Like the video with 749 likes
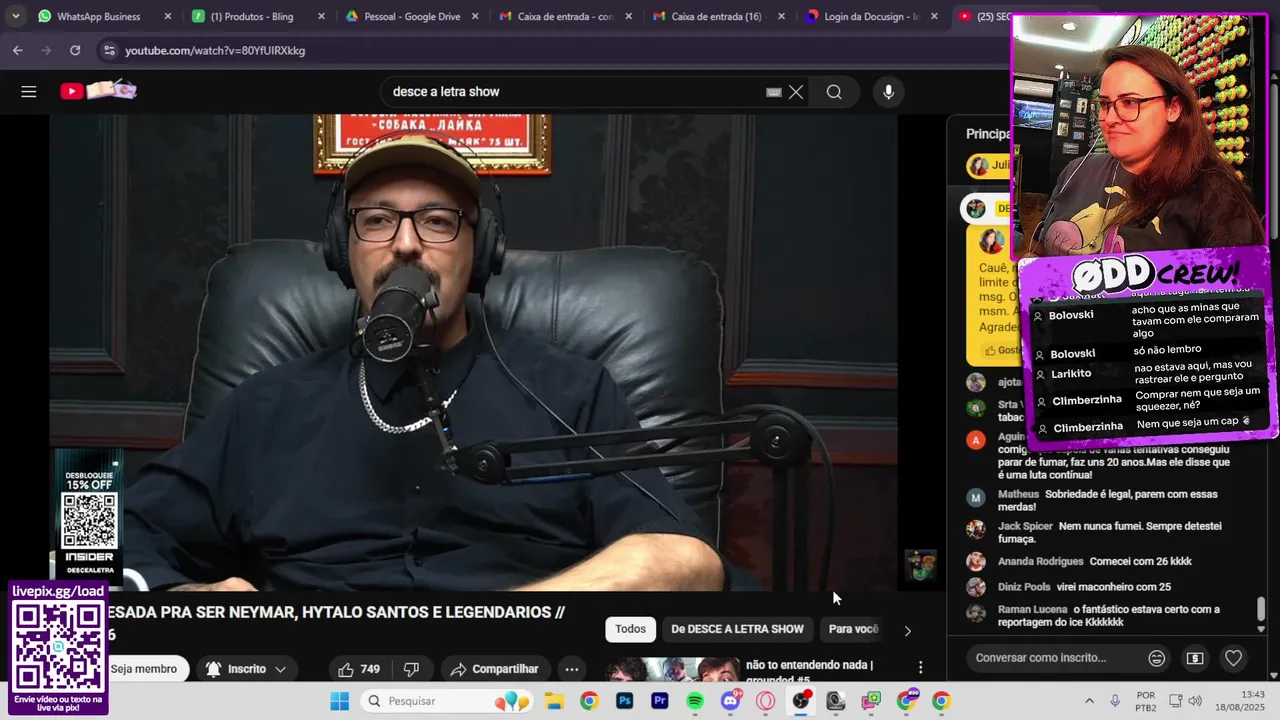The image size is (1280, 720). tap(359, 669)
